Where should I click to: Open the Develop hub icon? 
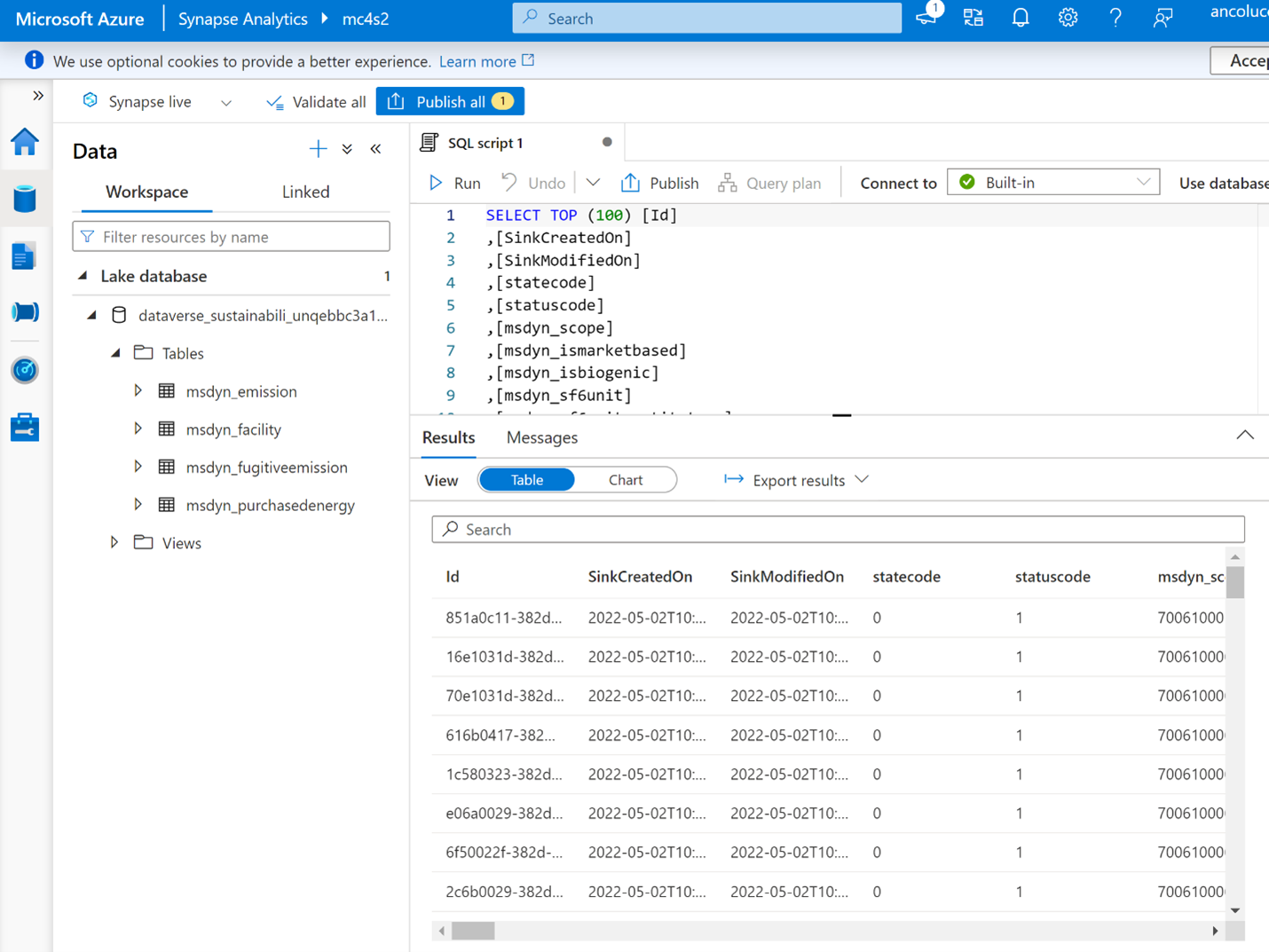point(25,256)
